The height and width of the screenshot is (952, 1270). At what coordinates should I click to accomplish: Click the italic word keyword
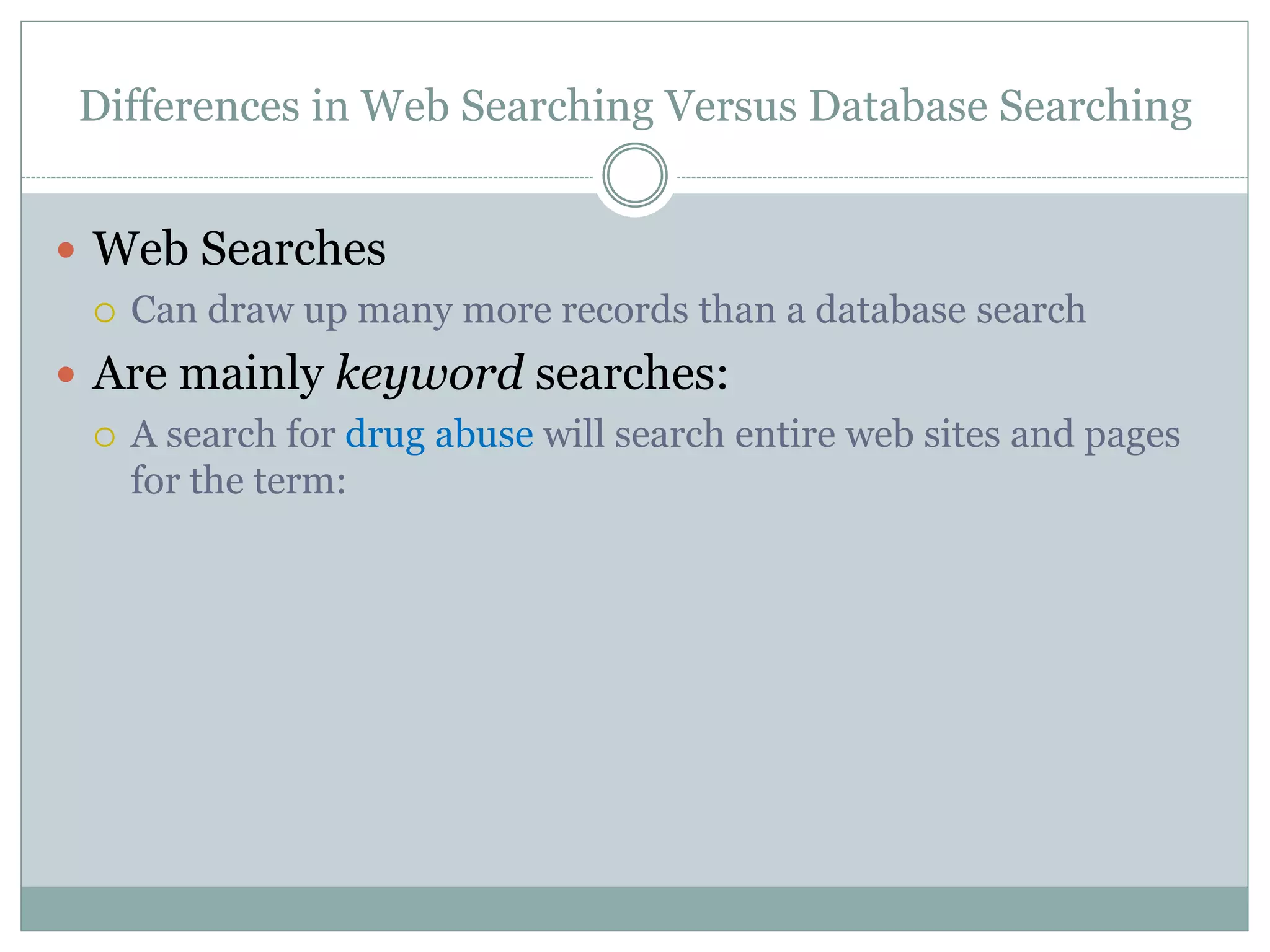pos(429,374)
